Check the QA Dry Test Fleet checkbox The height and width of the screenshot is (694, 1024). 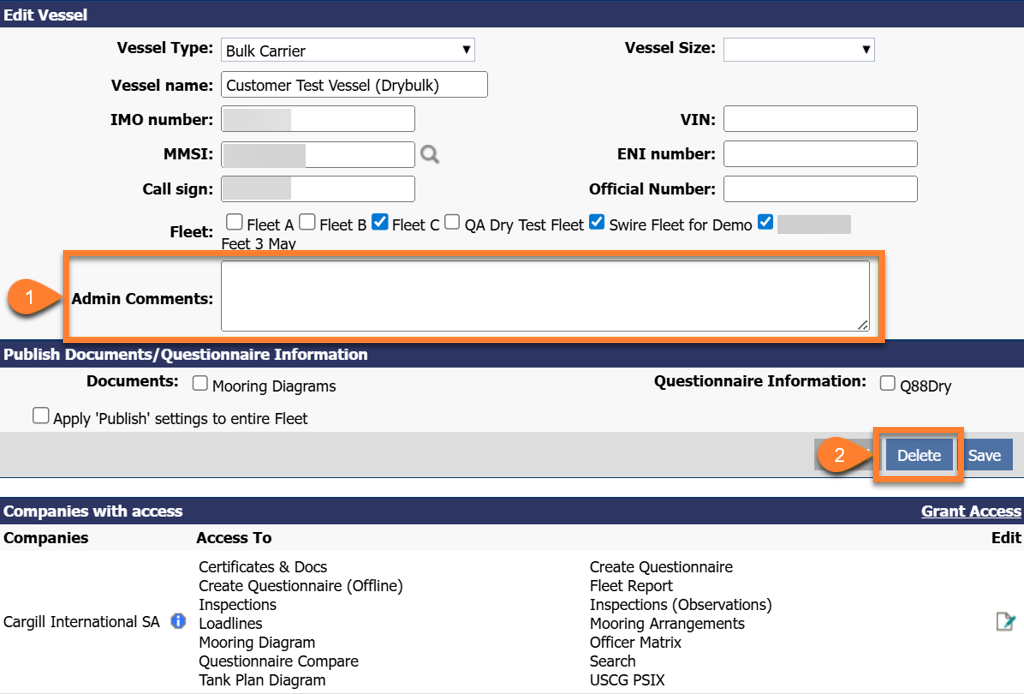(x=452, y=222)
